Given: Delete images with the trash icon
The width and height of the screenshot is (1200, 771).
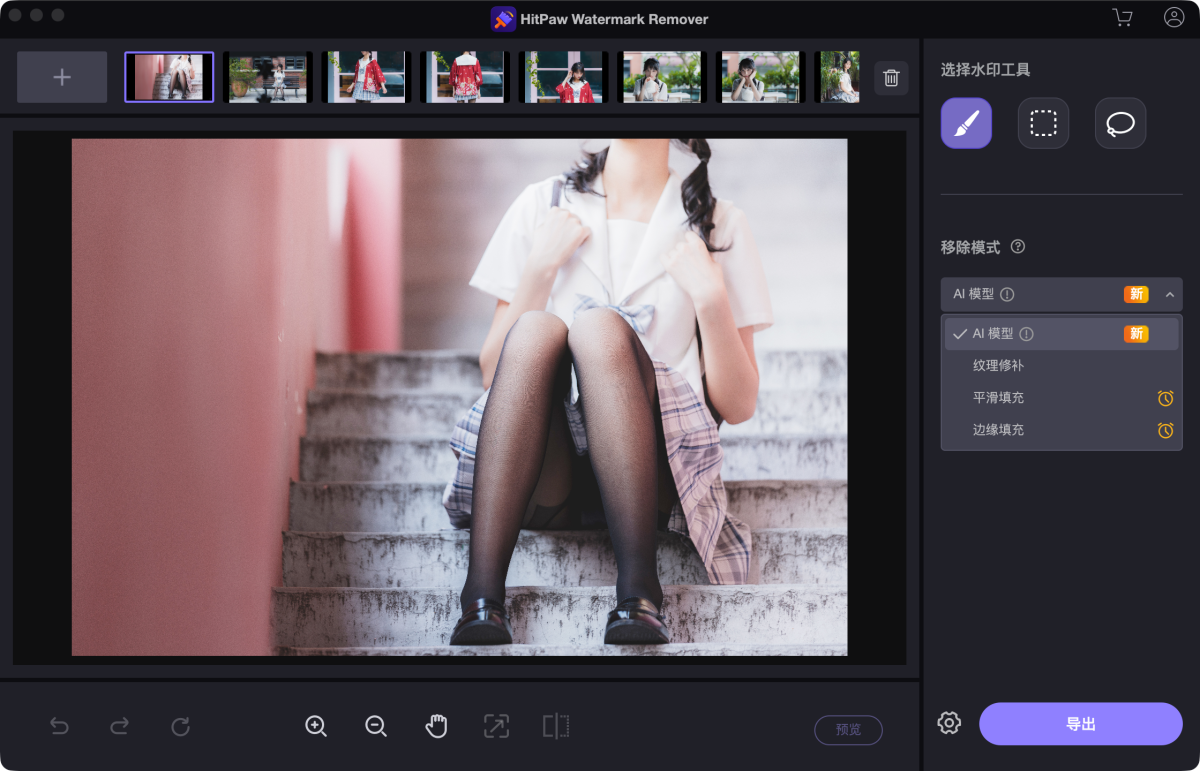Looking at the screenshot, I should pos(891,77).
